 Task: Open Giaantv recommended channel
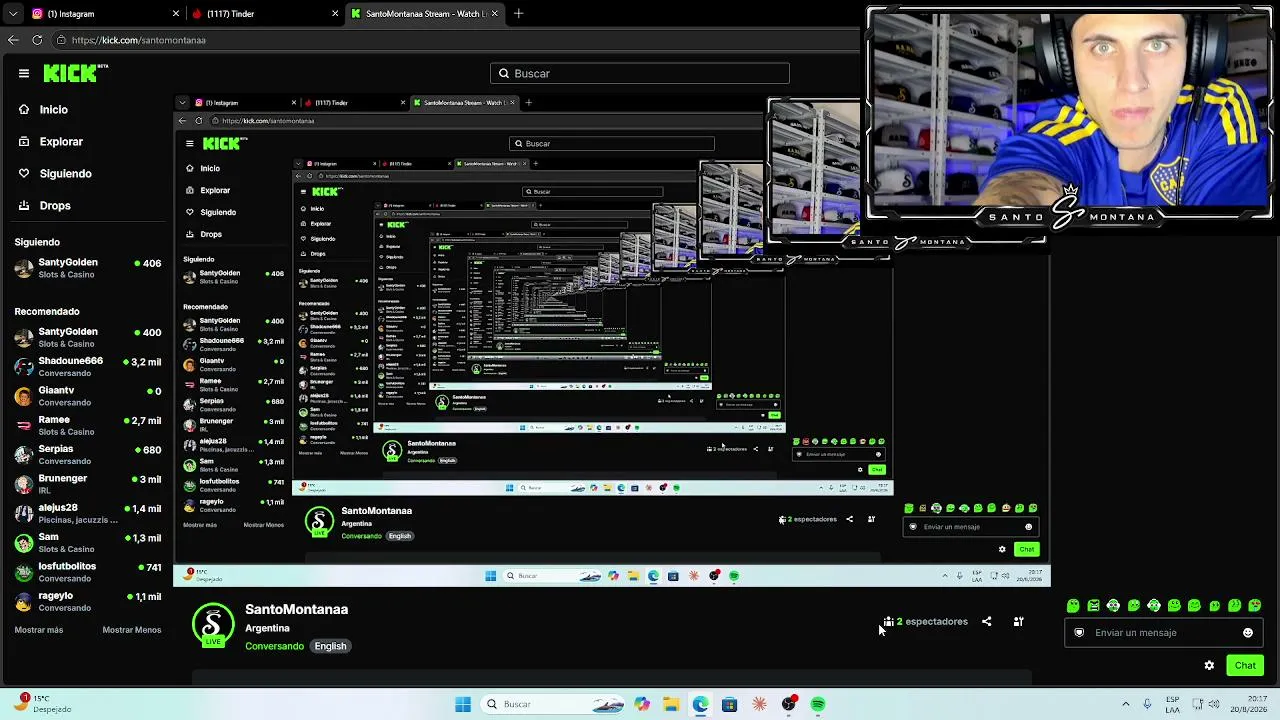coord(87,396)
